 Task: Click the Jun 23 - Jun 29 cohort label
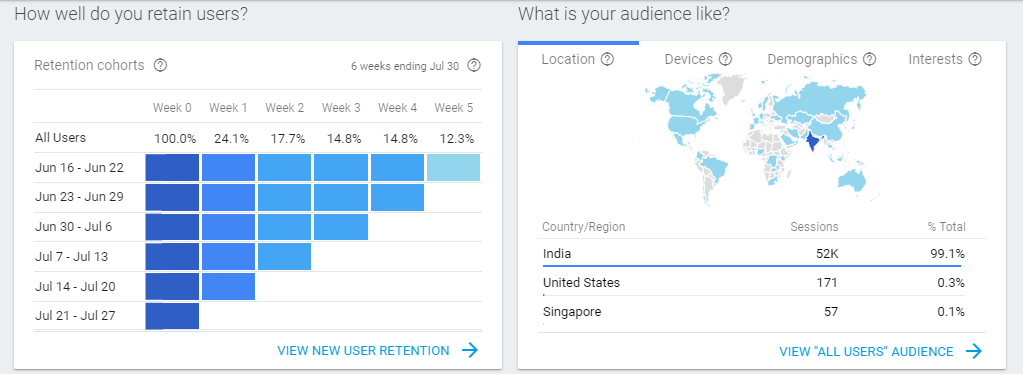[79, 196]
